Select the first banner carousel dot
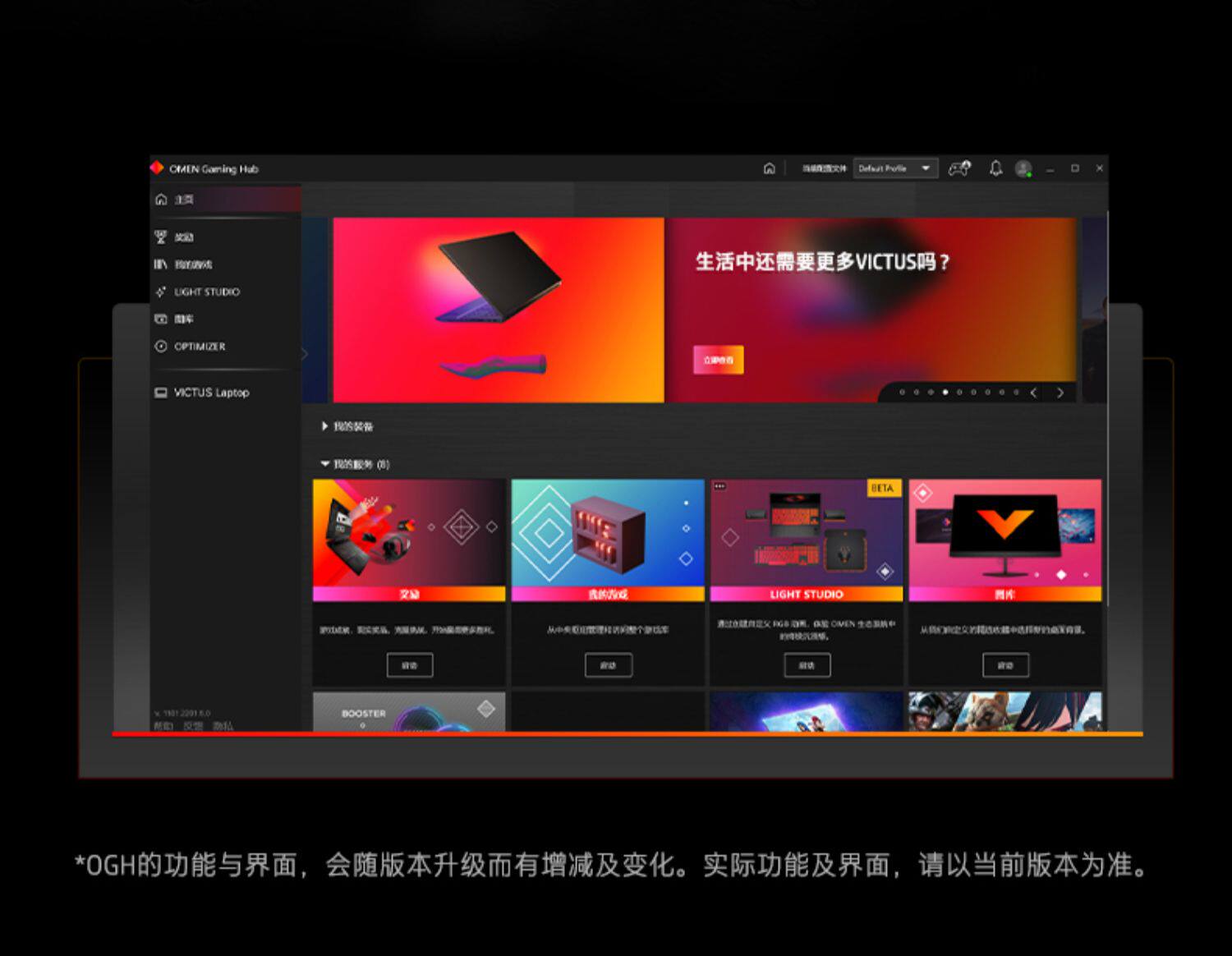 902,393
